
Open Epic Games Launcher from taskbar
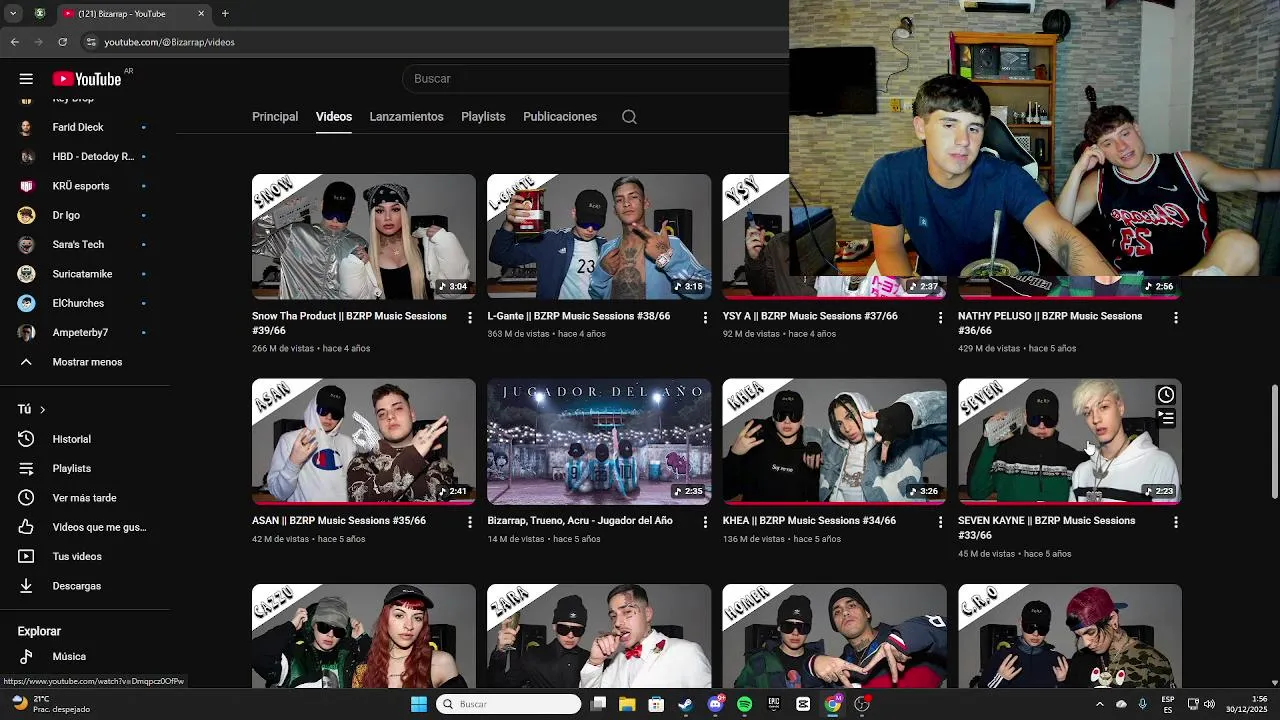click(x=773, y=704)
